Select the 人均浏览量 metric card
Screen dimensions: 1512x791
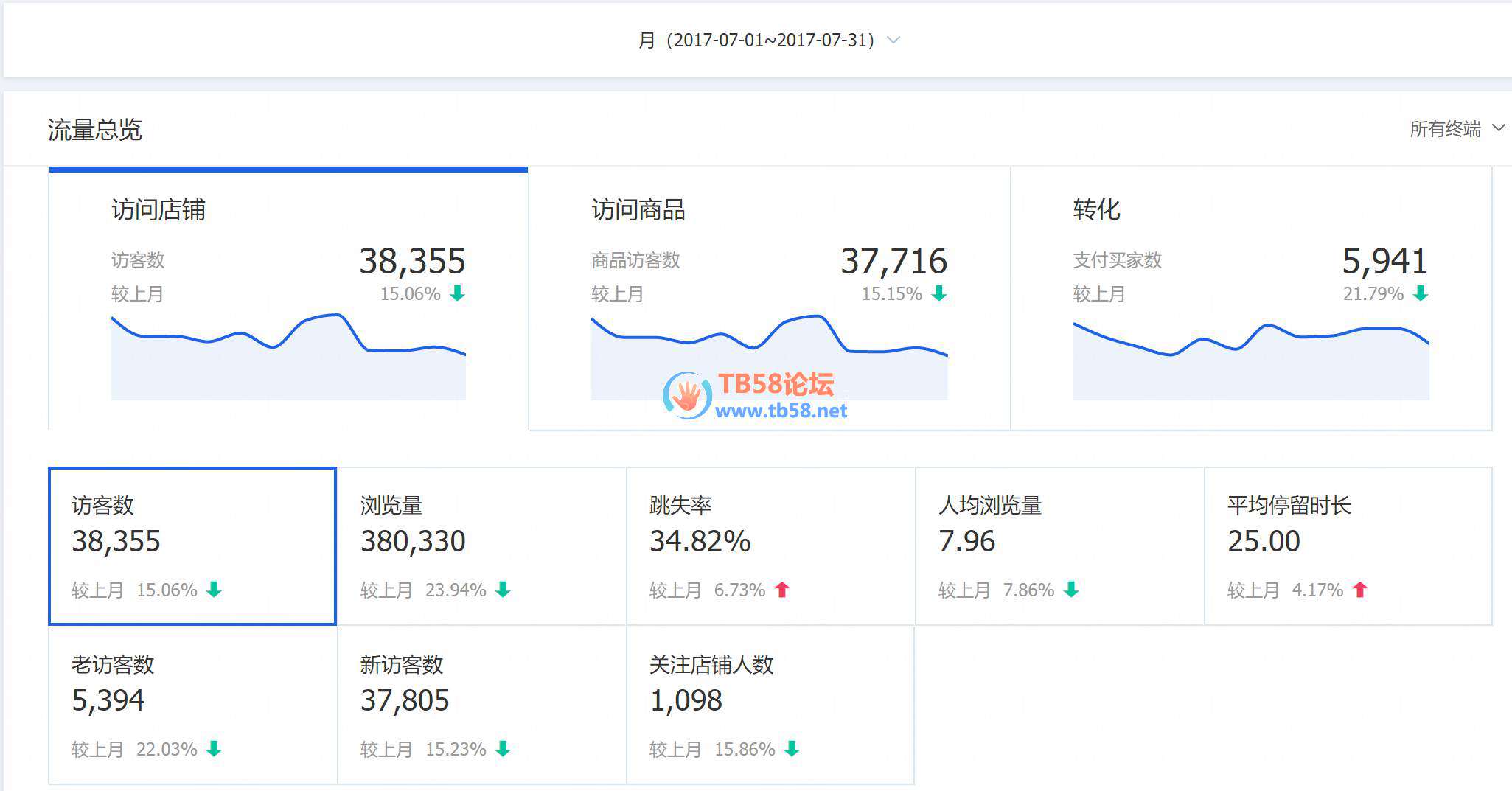[1059, 546]
